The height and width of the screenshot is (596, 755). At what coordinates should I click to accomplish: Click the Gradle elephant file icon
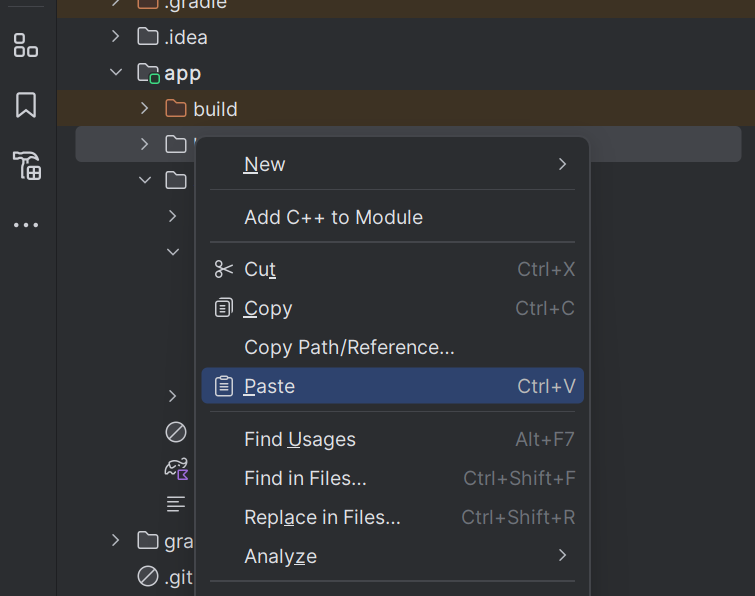[x=176, y=468]
